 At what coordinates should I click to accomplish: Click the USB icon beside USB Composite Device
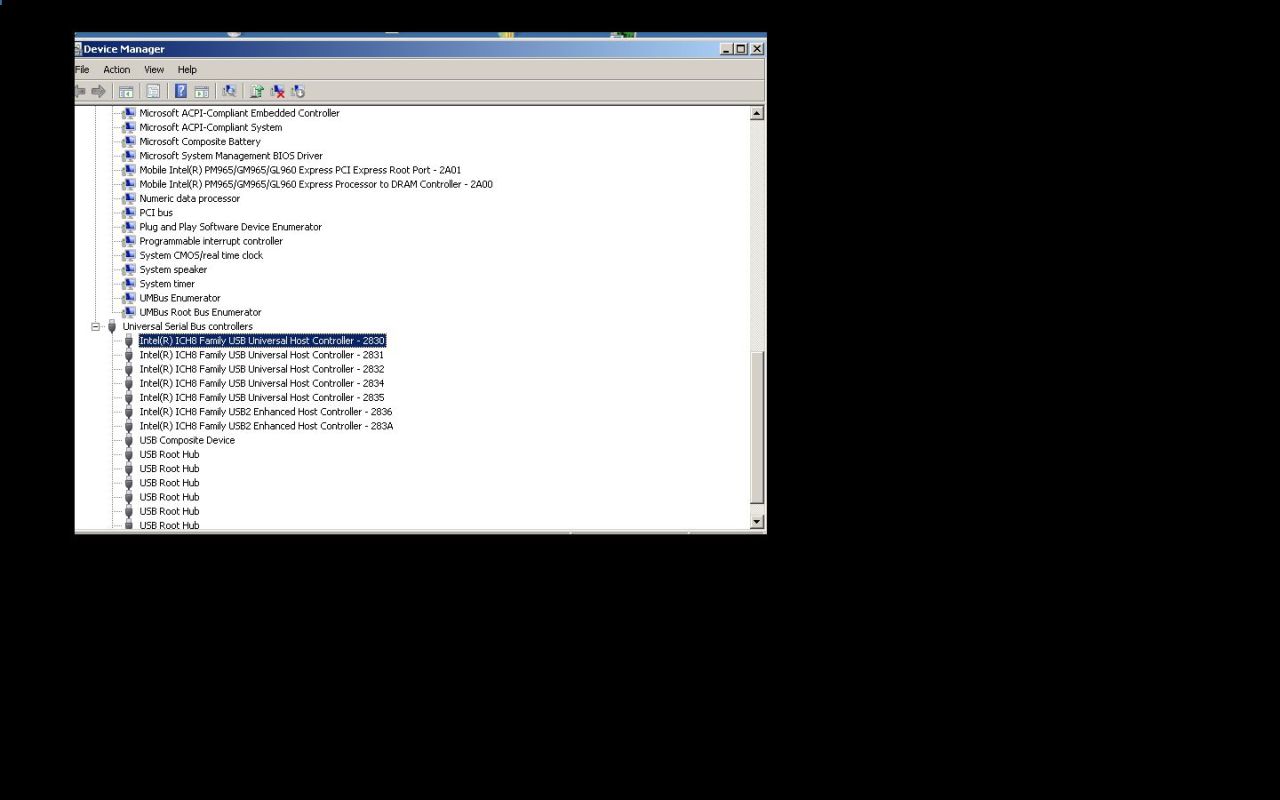[128, 441]
